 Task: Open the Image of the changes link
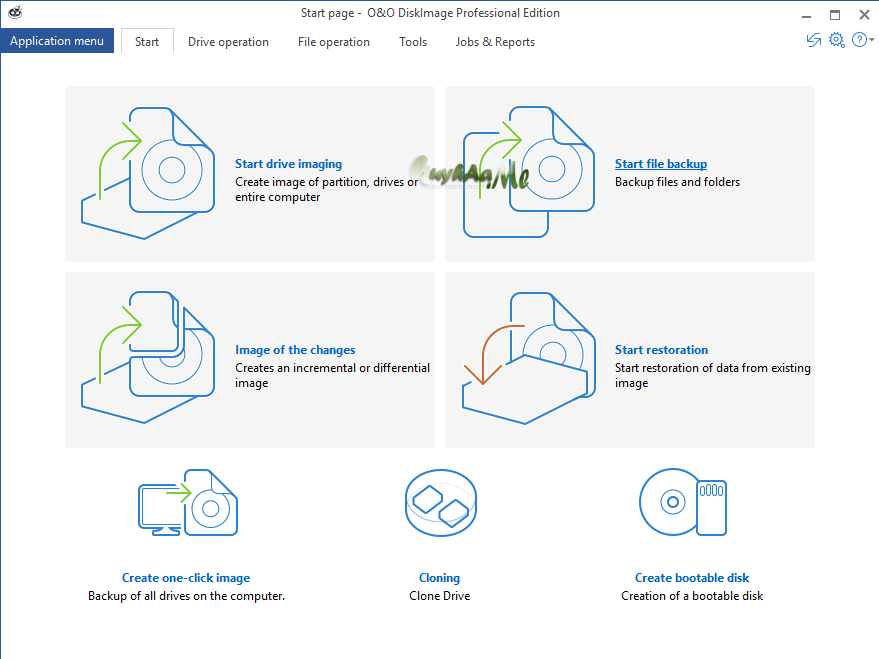coord(295,350)
